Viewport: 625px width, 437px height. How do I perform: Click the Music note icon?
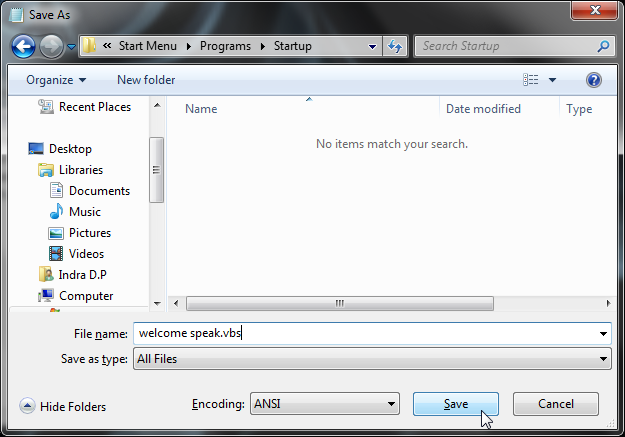point(56,211)
